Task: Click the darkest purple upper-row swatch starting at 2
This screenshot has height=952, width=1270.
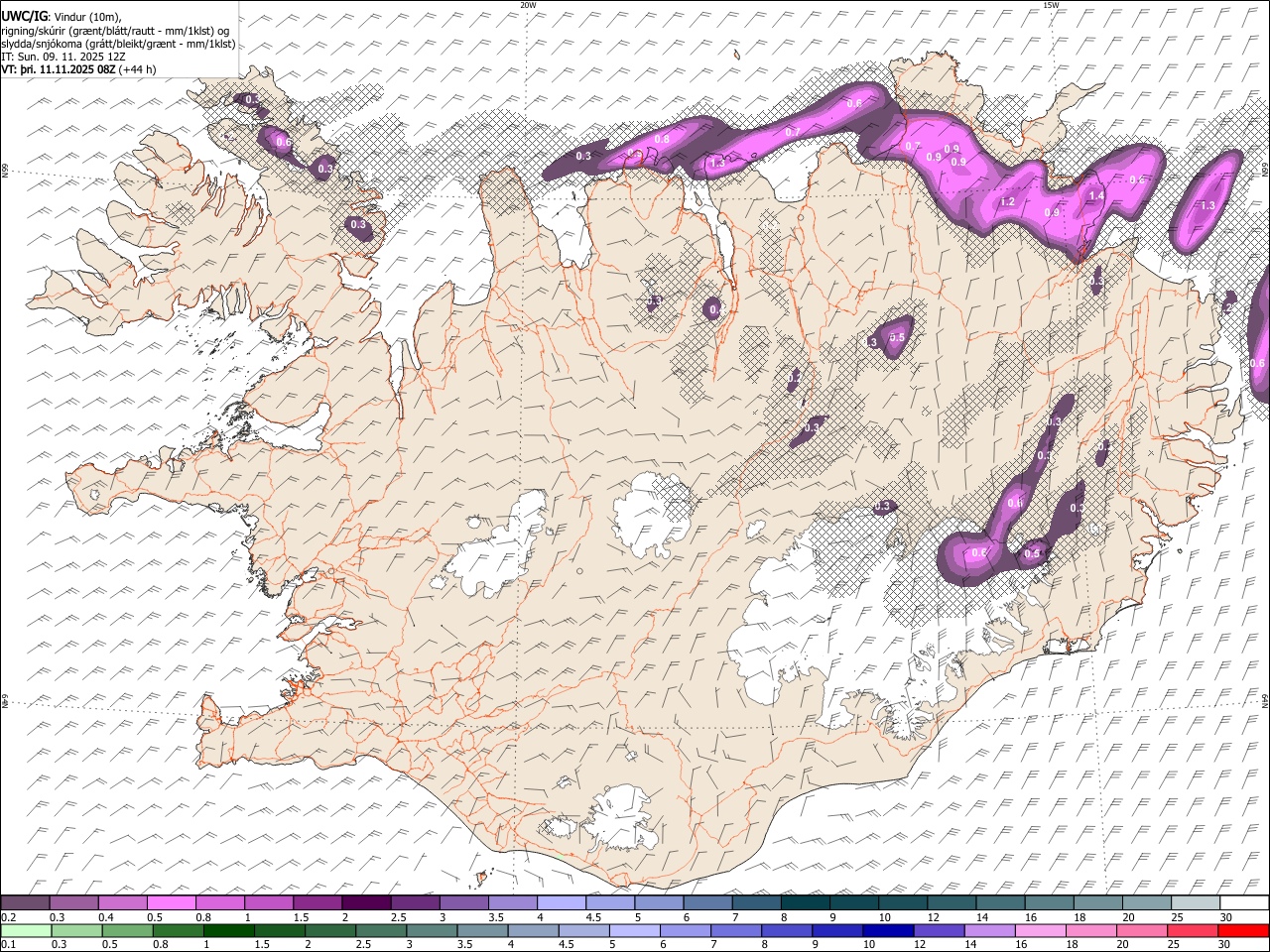Action: (366, 903)
